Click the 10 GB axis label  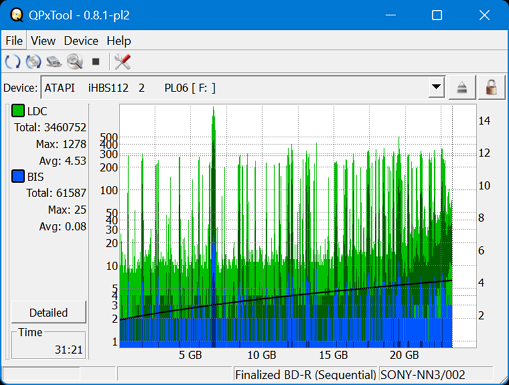262,355
